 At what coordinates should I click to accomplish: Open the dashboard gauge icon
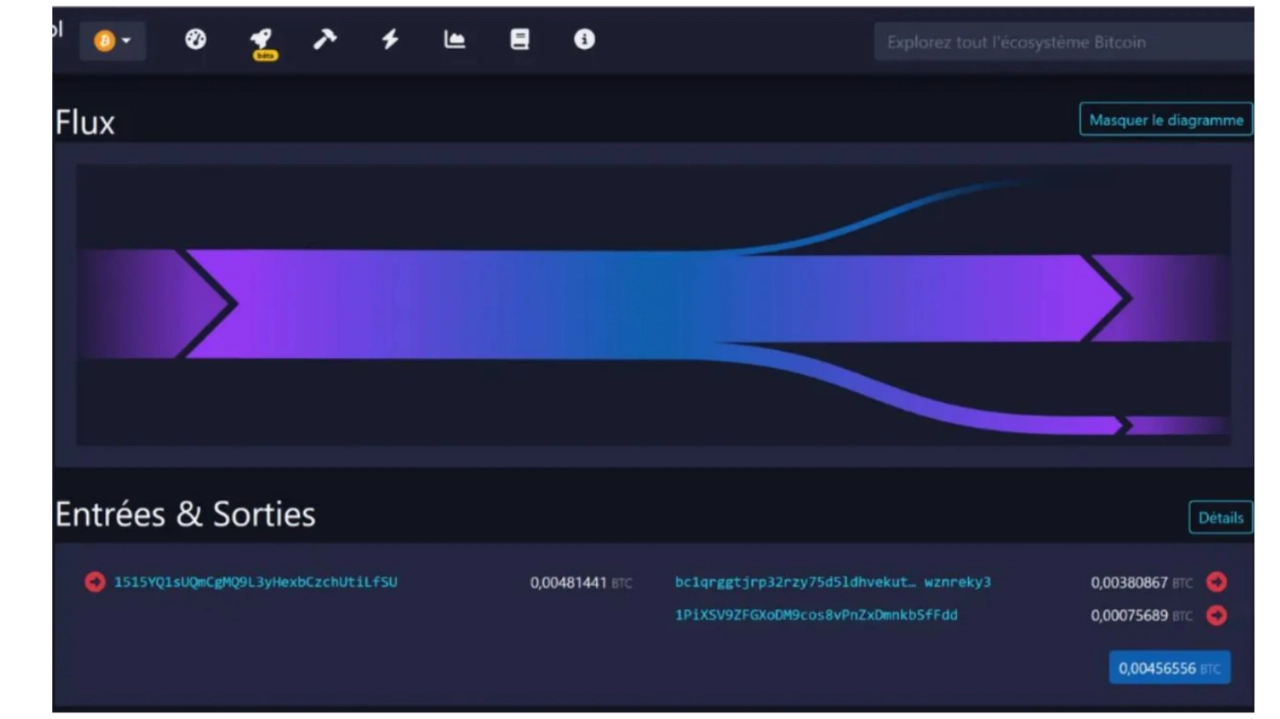pos(196,40)
